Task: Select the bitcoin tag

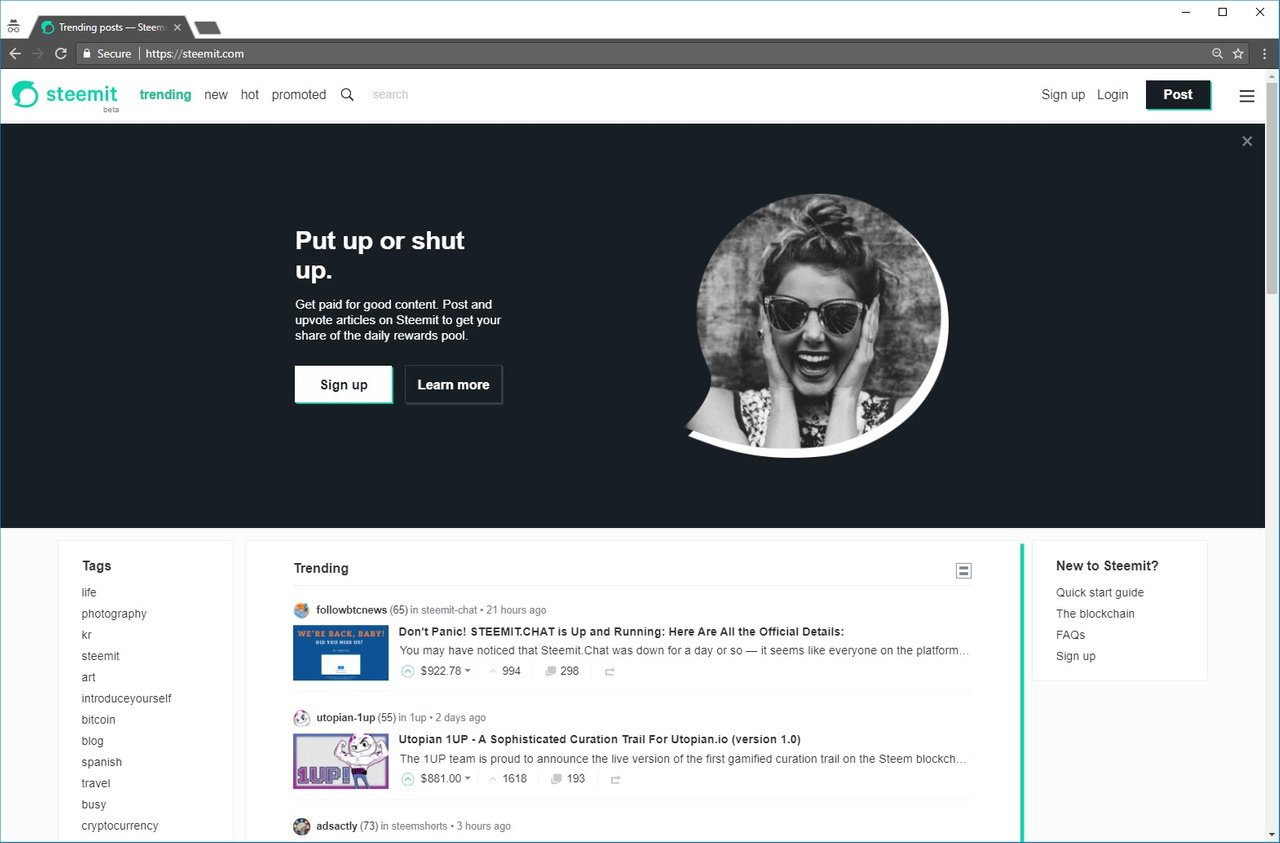Action: pyautogui.click(x=98, y=720)
